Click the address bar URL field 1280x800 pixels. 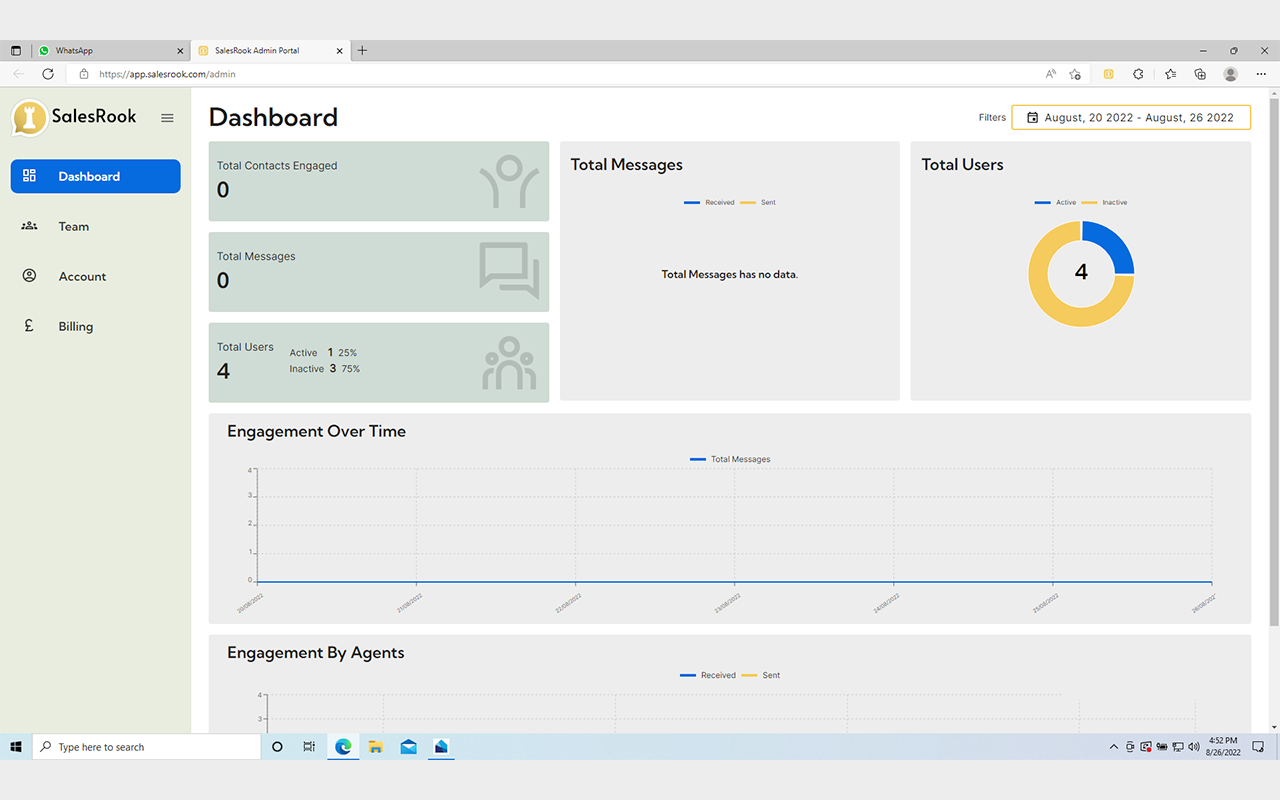point(560,74)
